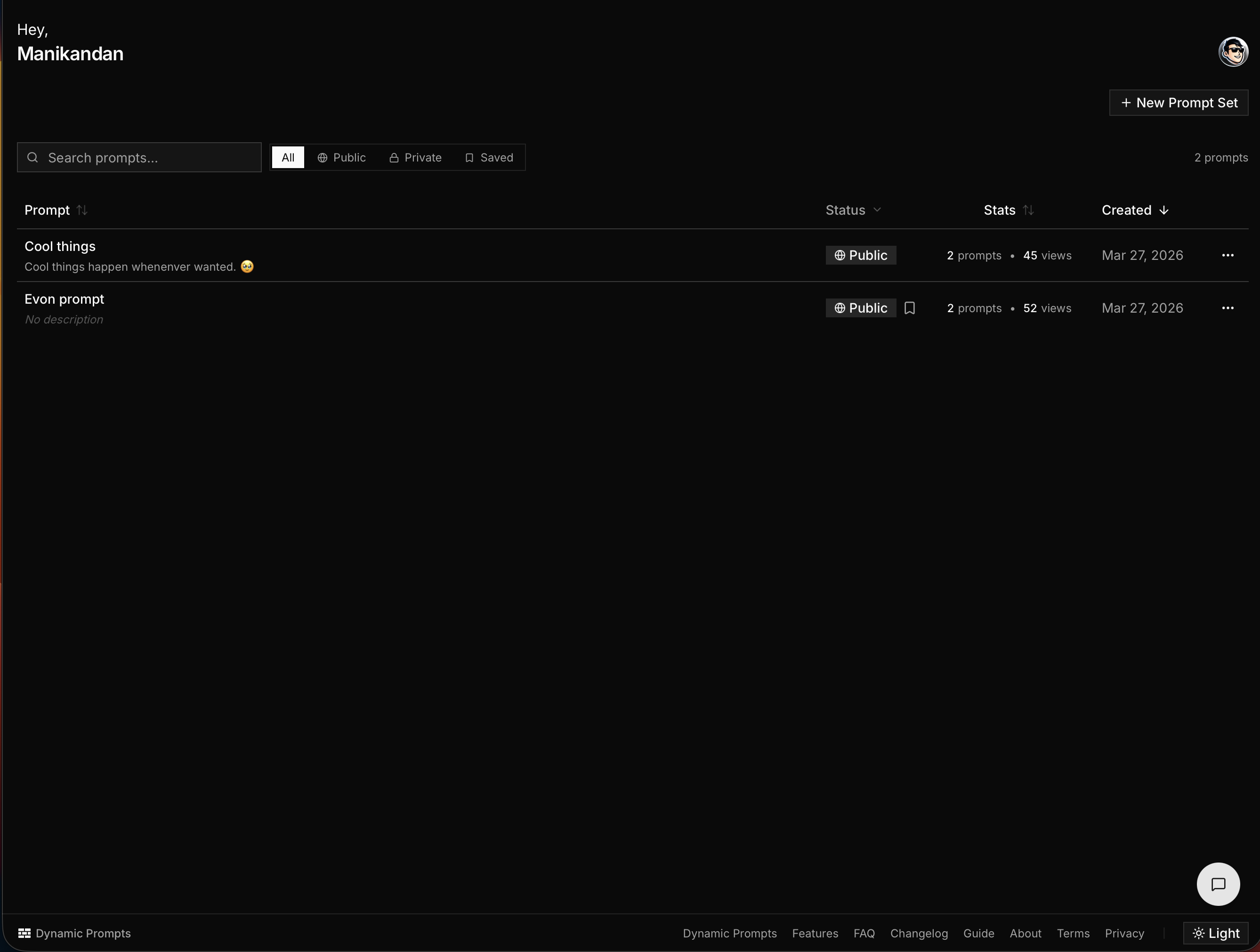Screen dimensions: 1260x952
Task: Click the lock icon on the Private filter
Action: 394,157
